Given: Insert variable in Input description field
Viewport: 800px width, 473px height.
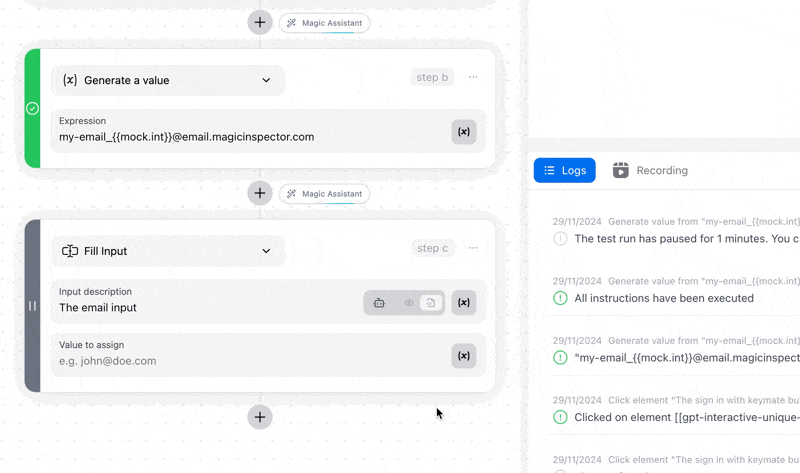Looking at the screenshot, I should coord(464,303).
